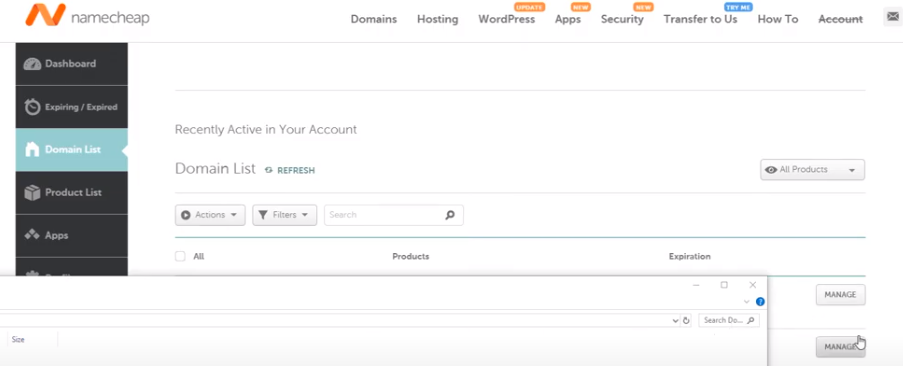Screen dimensions: 903x366
Task: Open the How To menu
Action: [777, 19]
